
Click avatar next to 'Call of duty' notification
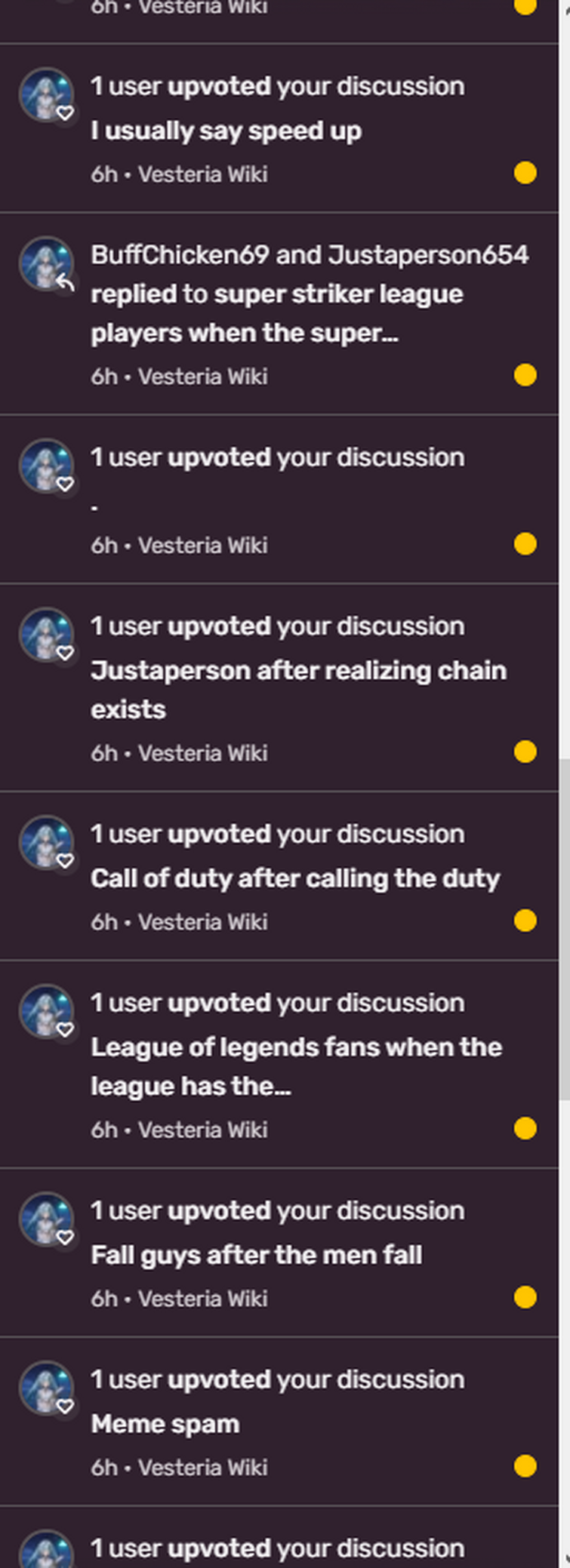point(46,843)
